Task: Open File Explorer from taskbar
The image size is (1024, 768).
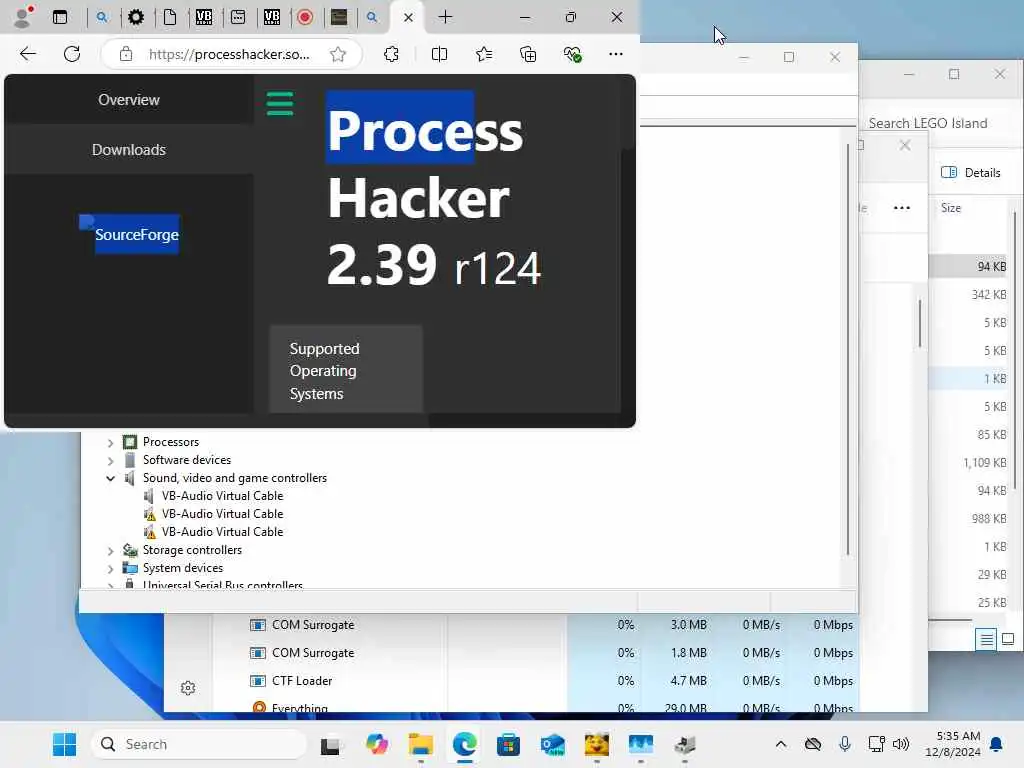Action: point(421,744)
